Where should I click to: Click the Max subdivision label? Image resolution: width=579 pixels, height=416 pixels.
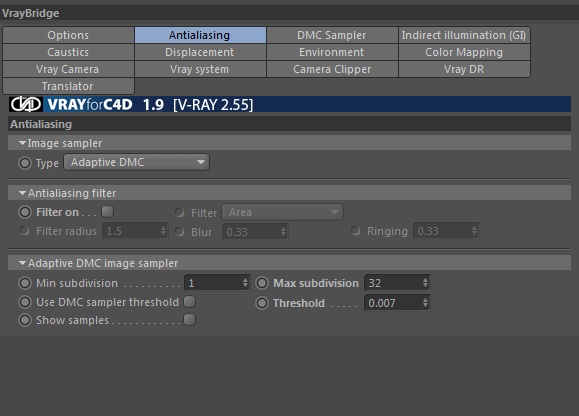tap(316, 283)
